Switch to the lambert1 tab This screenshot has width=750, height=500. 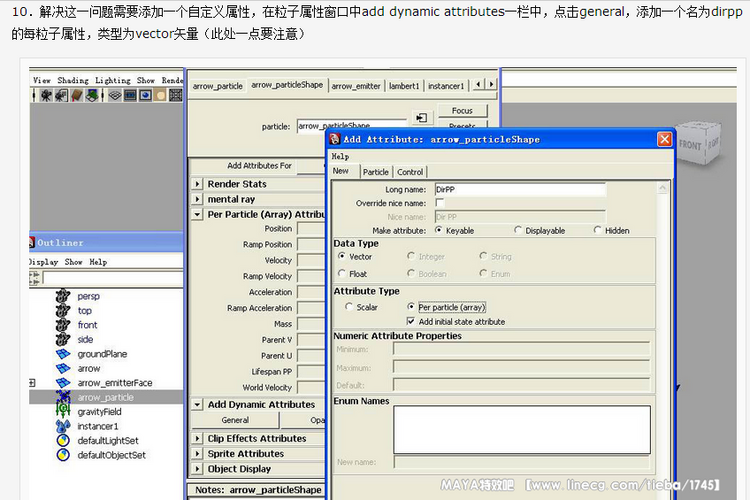click(x=404, y=86)
